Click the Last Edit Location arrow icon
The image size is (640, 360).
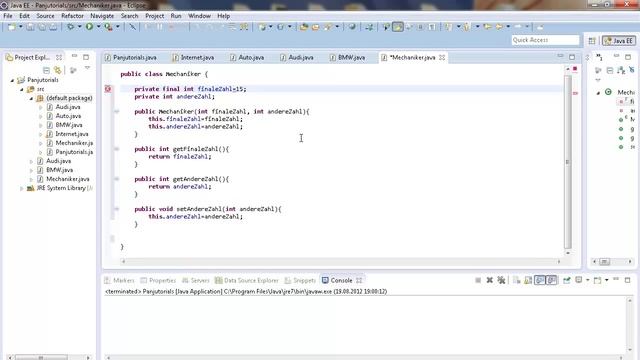pos(487,27)
